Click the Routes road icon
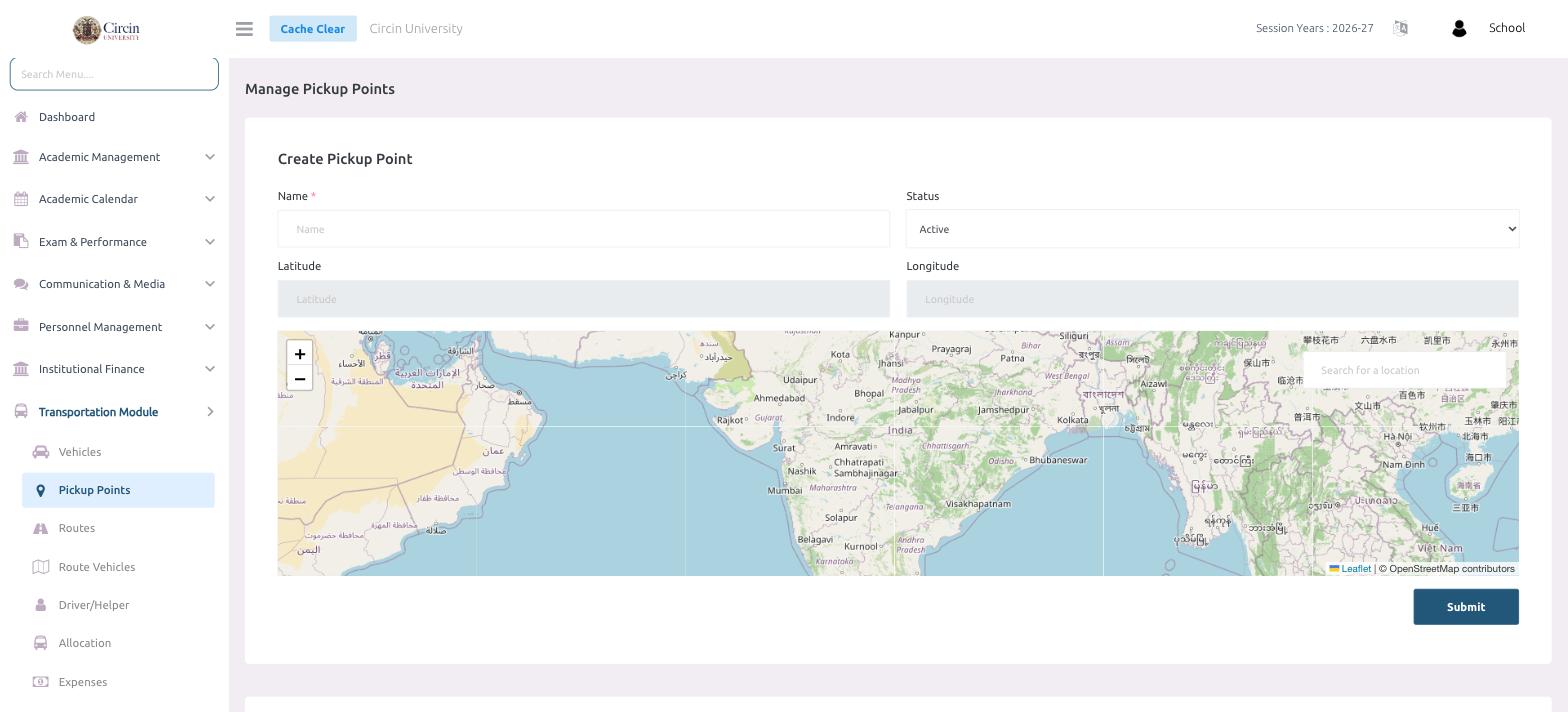Viewport: 1568px width, 712px height. pos(41,528)
